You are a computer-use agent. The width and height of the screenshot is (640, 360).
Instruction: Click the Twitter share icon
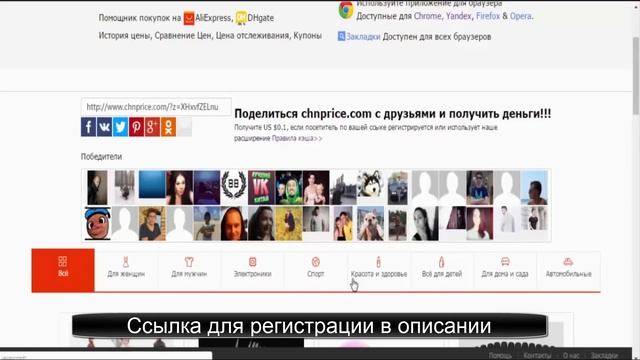click(x=120, y=127)
